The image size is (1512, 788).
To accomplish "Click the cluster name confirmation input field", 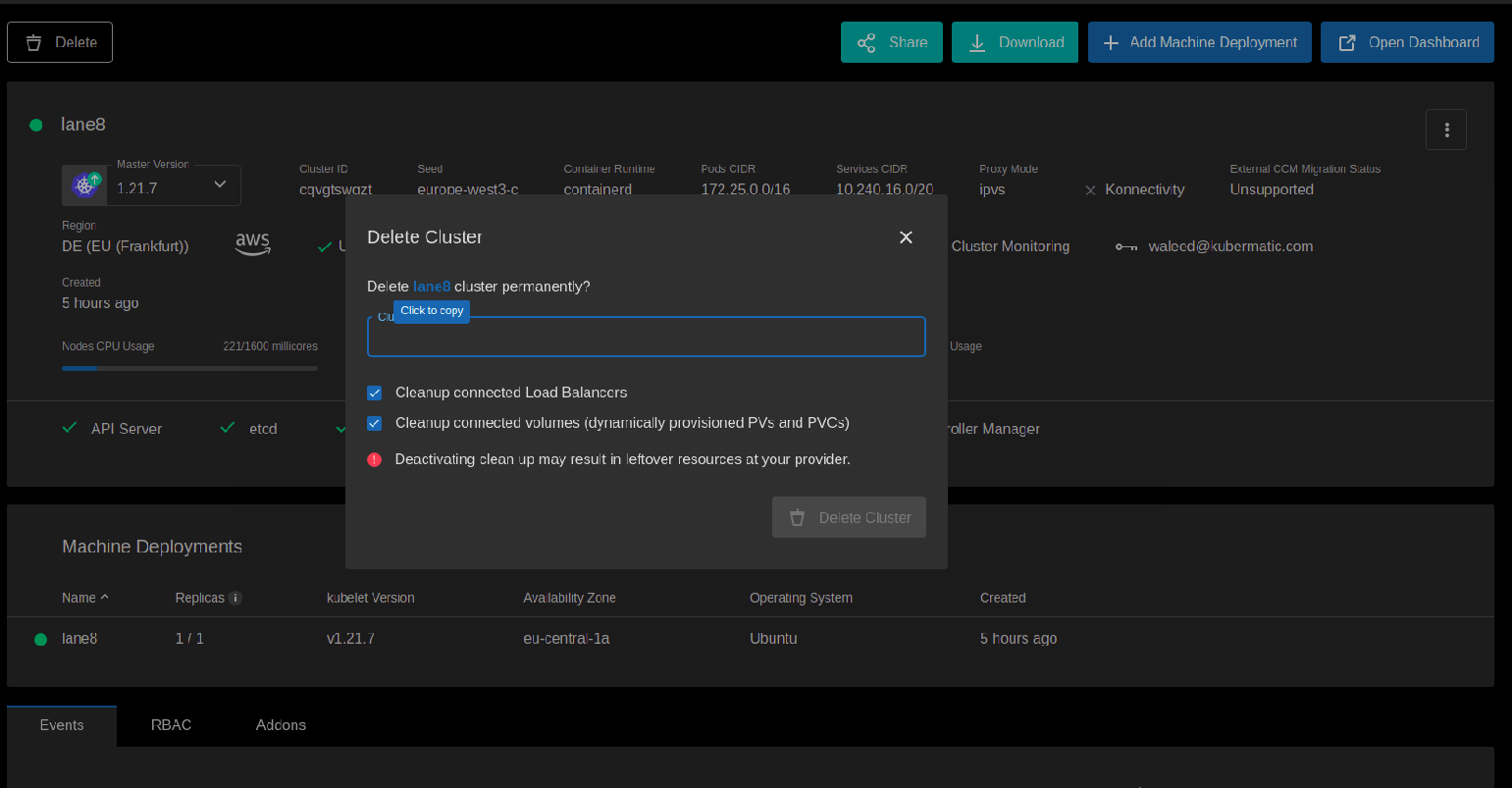I will [x=646, y=336].
